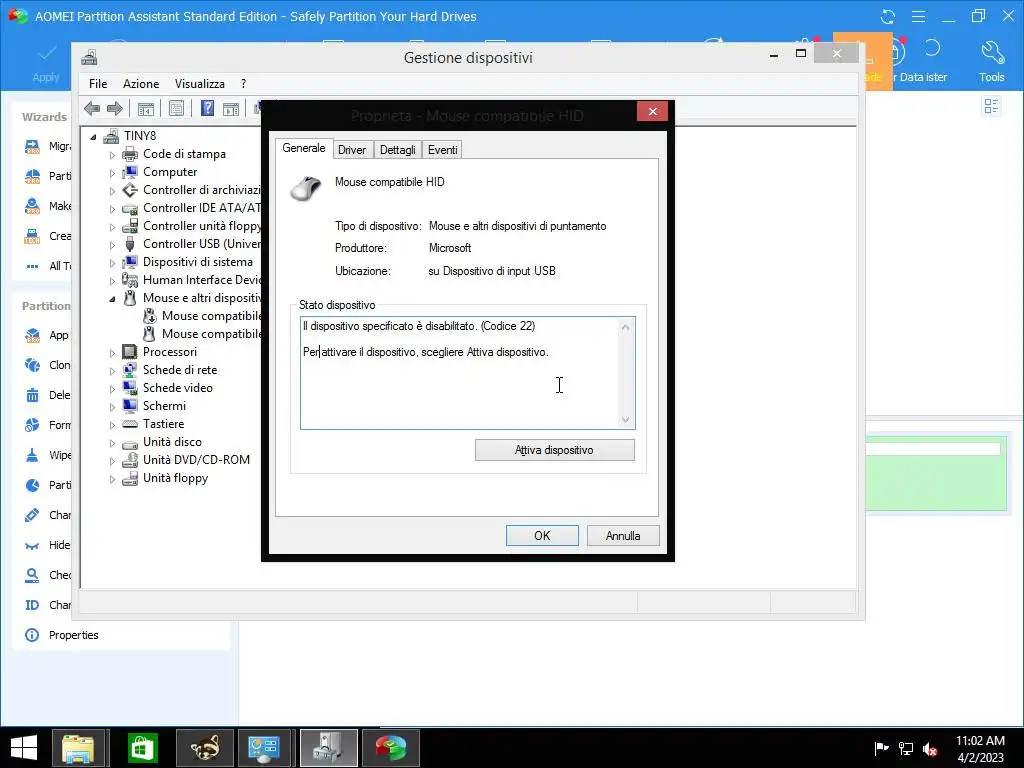Select the second Mouse compatibile tree row
Image resolution: width=1024 pixels, height=768 pixels.
click(203, 334)
